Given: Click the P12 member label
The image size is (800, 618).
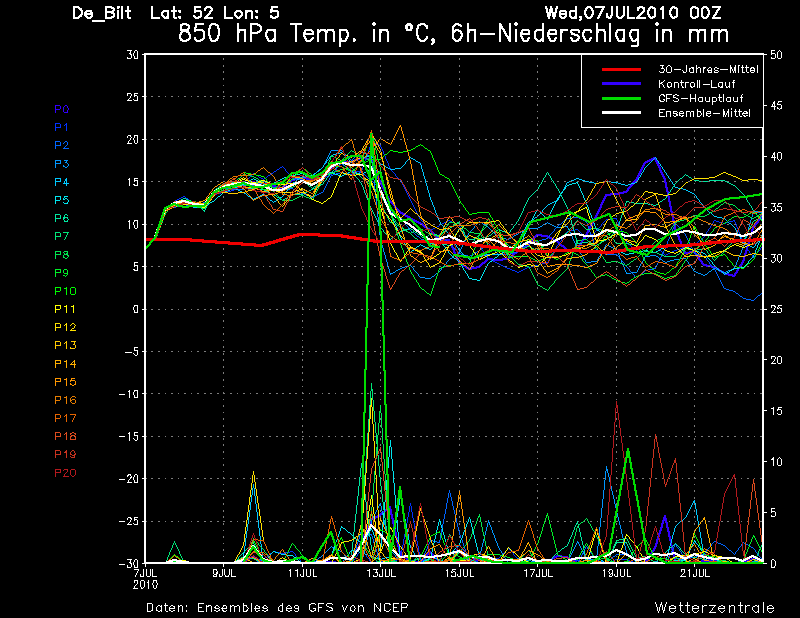Looking at the screenshot, I should tap(65, 327).
